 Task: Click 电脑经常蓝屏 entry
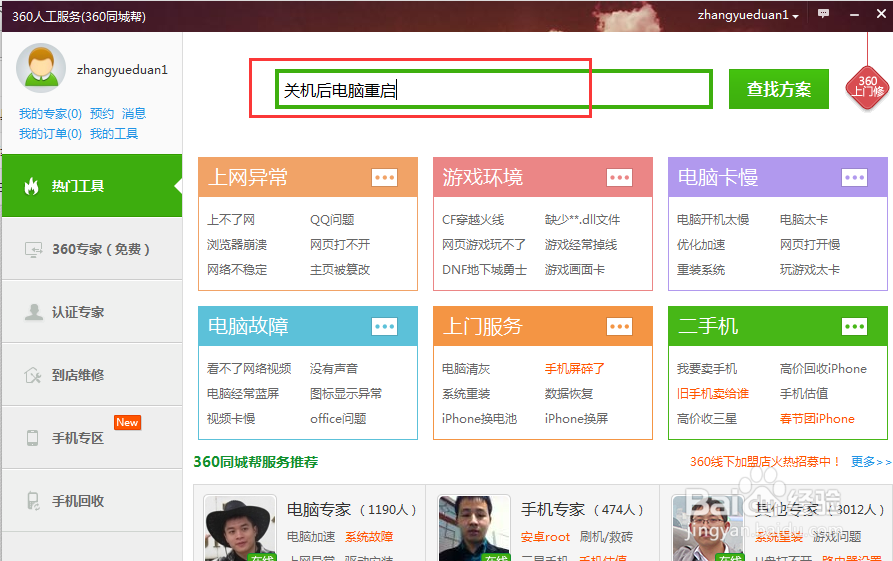243,394
